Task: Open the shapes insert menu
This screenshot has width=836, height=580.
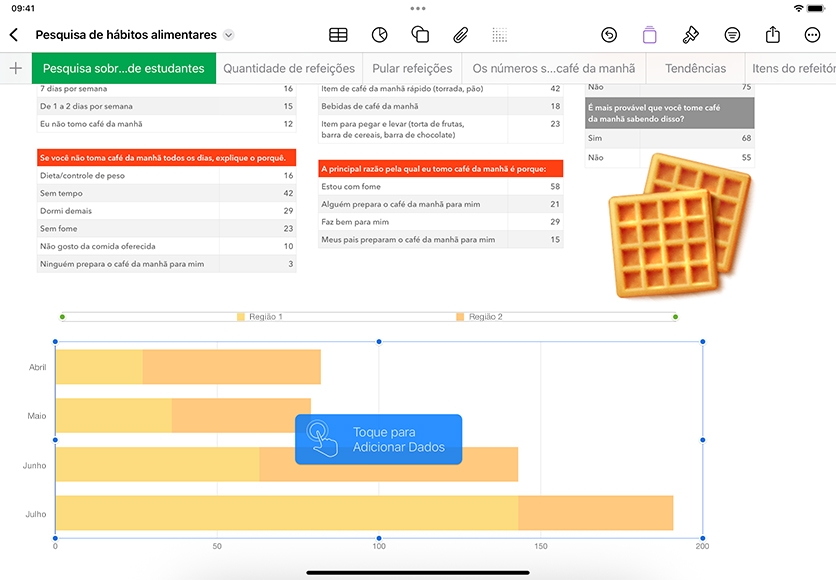Action: click(420, 35)
